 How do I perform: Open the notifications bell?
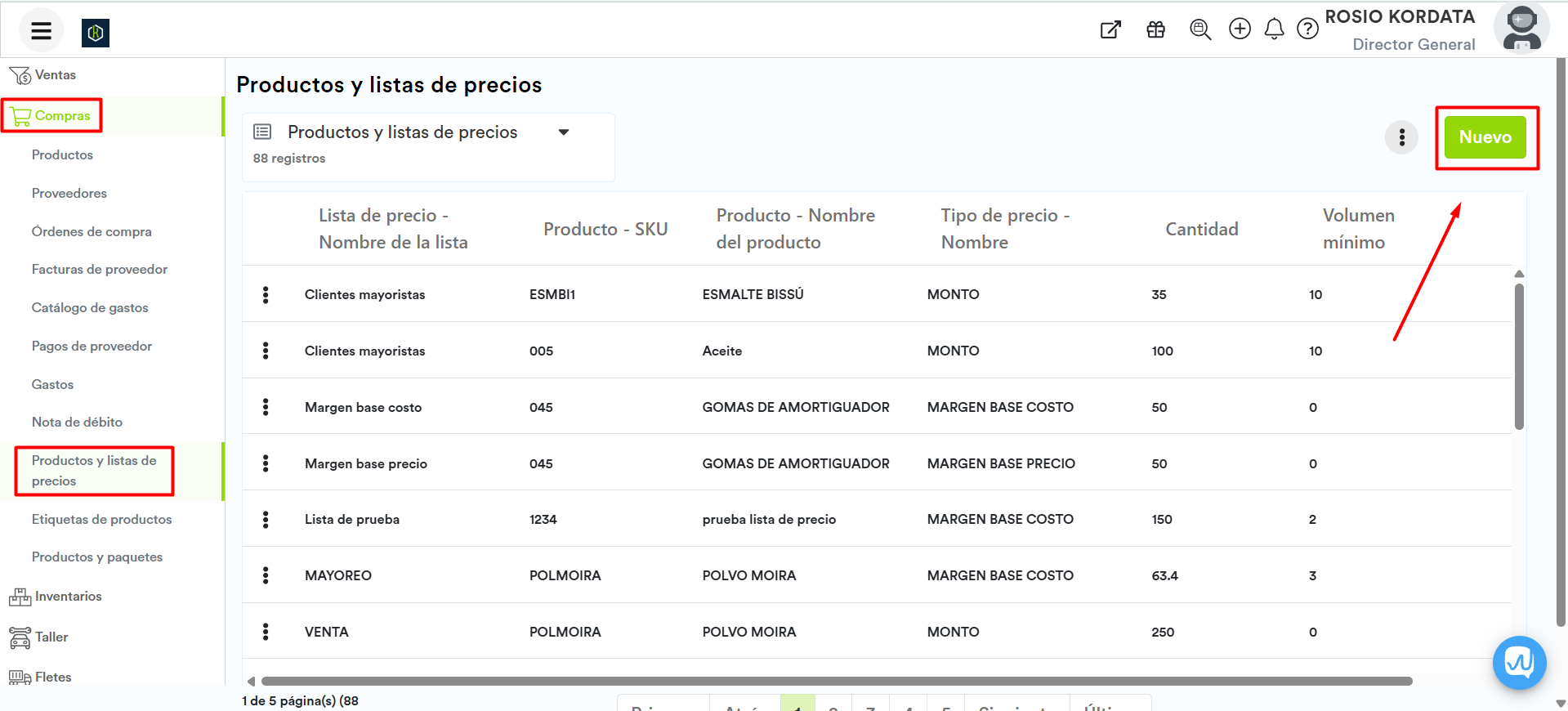coord(1274,29)
